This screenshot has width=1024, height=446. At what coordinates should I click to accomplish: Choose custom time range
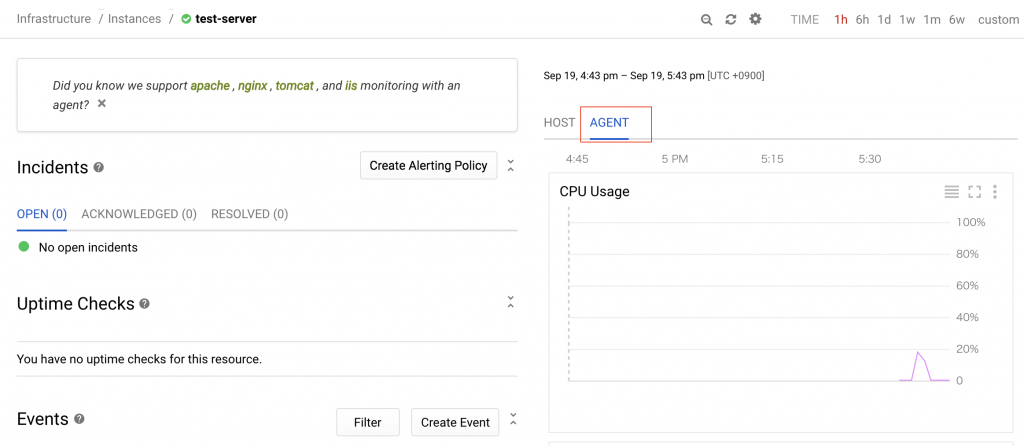[998, 20]
